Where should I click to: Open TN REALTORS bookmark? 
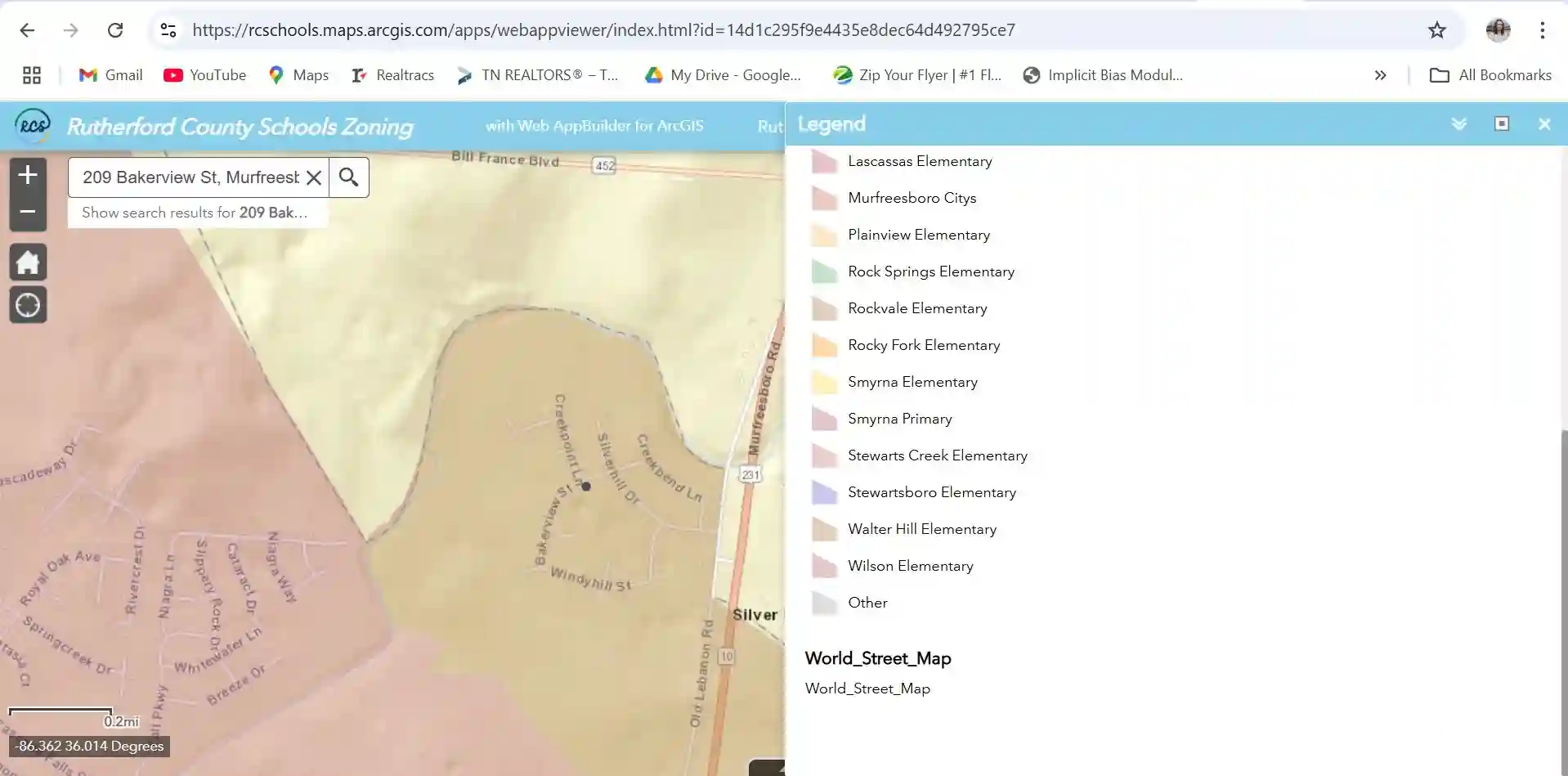pos(538,75)
